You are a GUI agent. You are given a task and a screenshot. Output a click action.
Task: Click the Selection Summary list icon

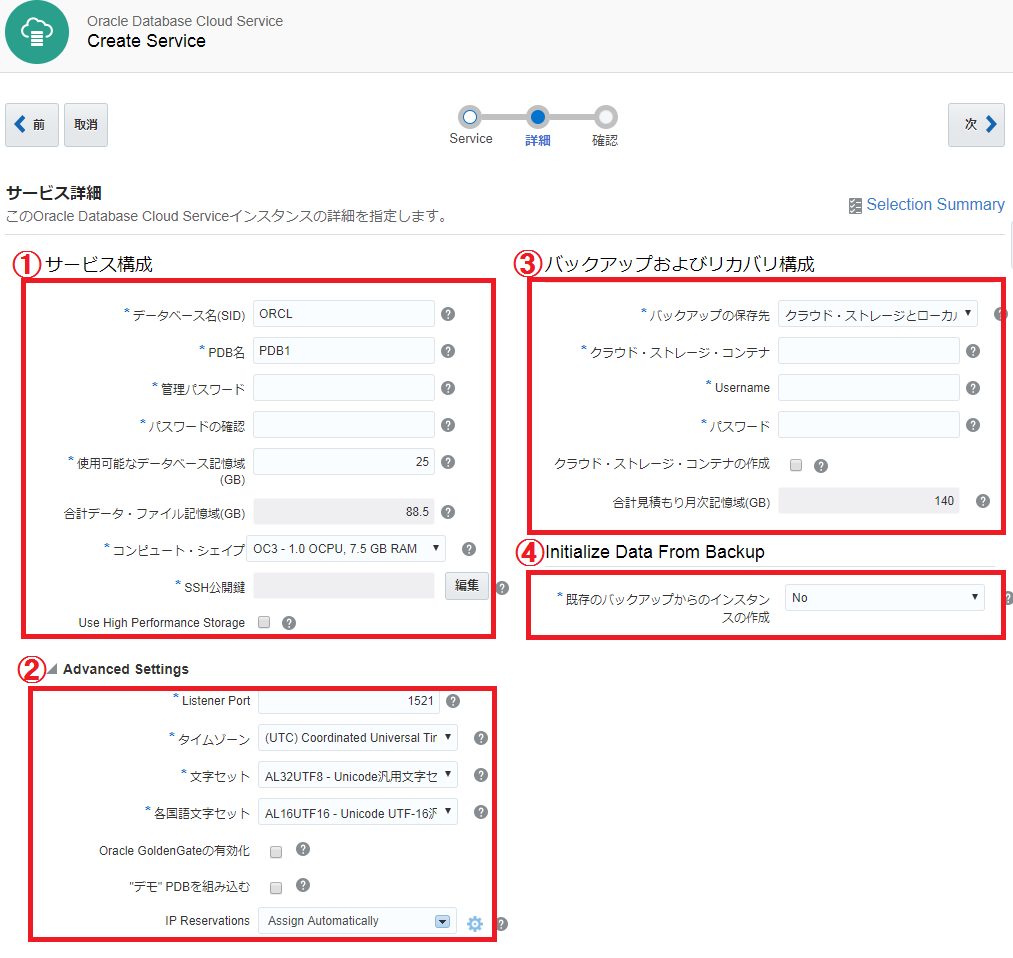pos(855,205)
